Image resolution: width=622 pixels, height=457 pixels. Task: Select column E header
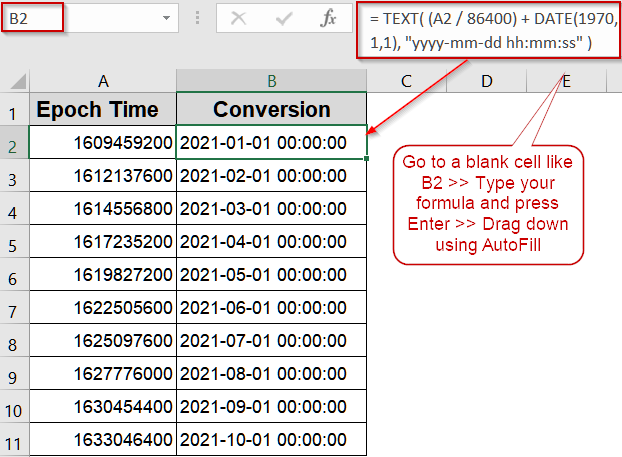(565, 80)
